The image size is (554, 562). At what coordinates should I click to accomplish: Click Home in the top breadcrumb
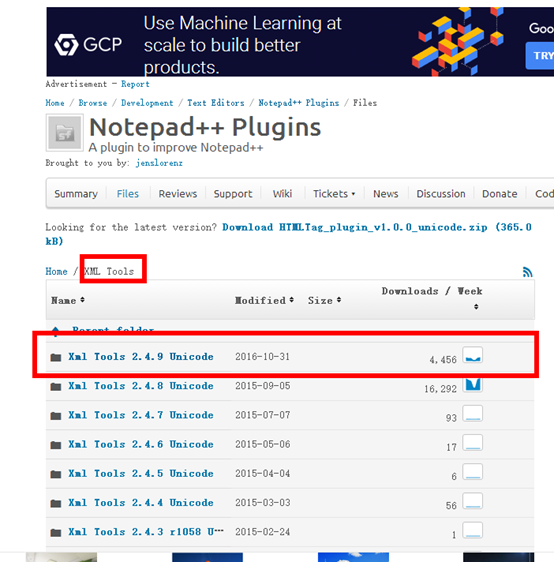tap(55, 103)
